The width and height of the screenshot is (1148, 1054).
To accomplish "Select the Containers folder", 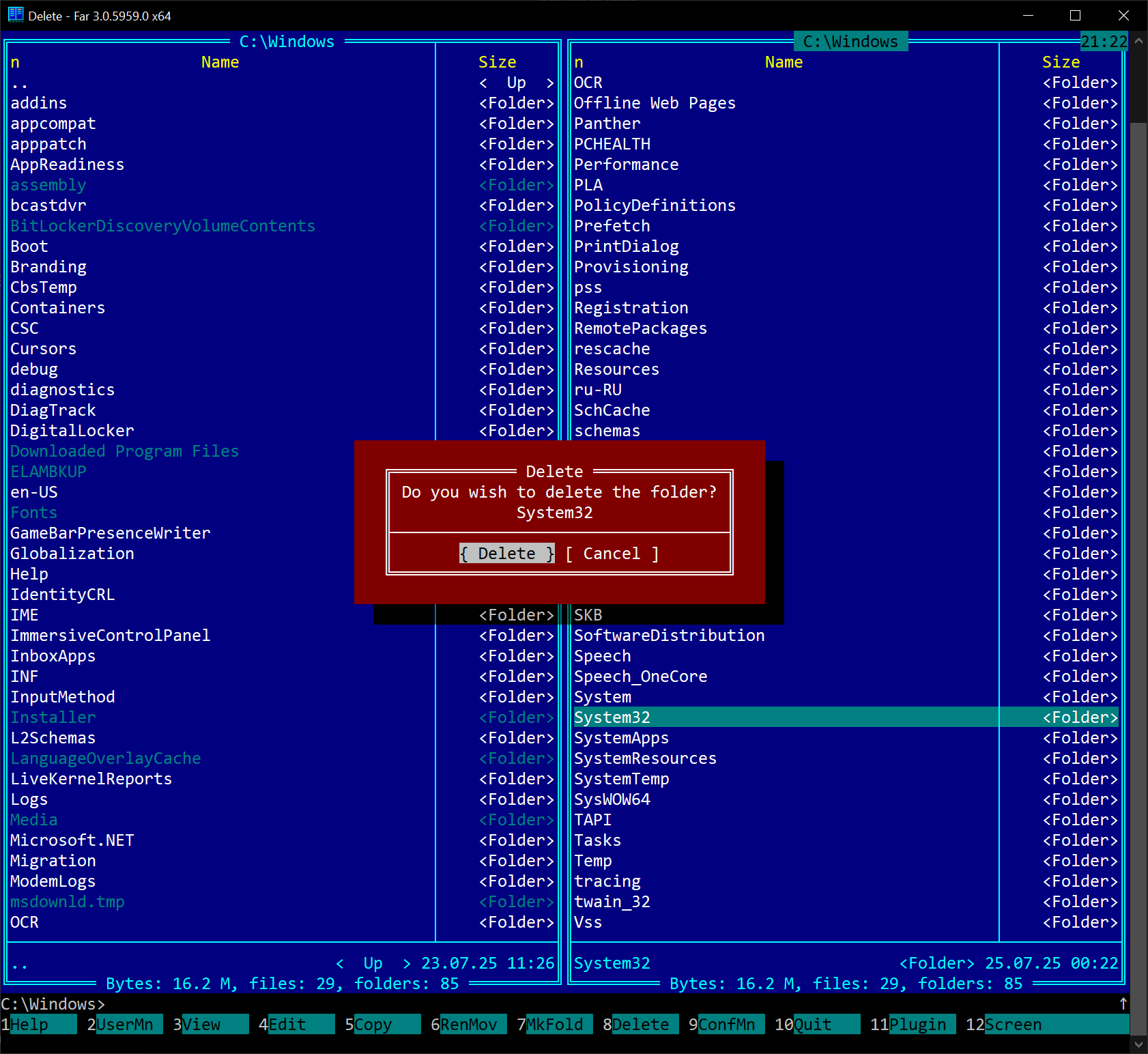I will click(x=282, y=308).
